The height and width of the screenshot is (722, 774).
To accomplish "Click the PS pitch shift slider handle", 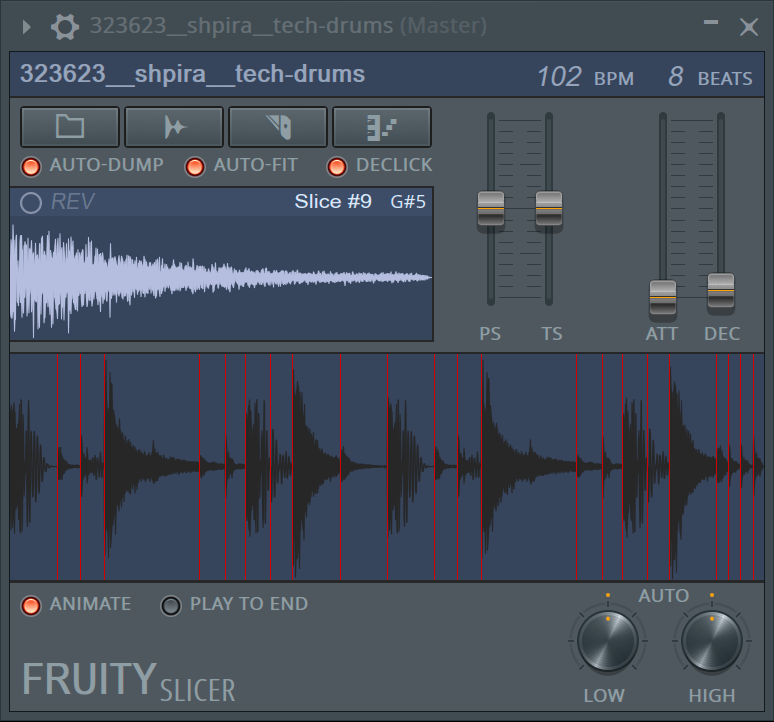I will click(x=490, y=208).
